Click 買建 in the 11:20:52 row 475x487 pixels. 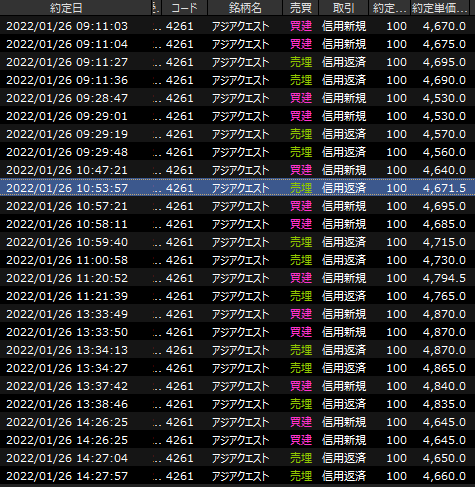301,278
